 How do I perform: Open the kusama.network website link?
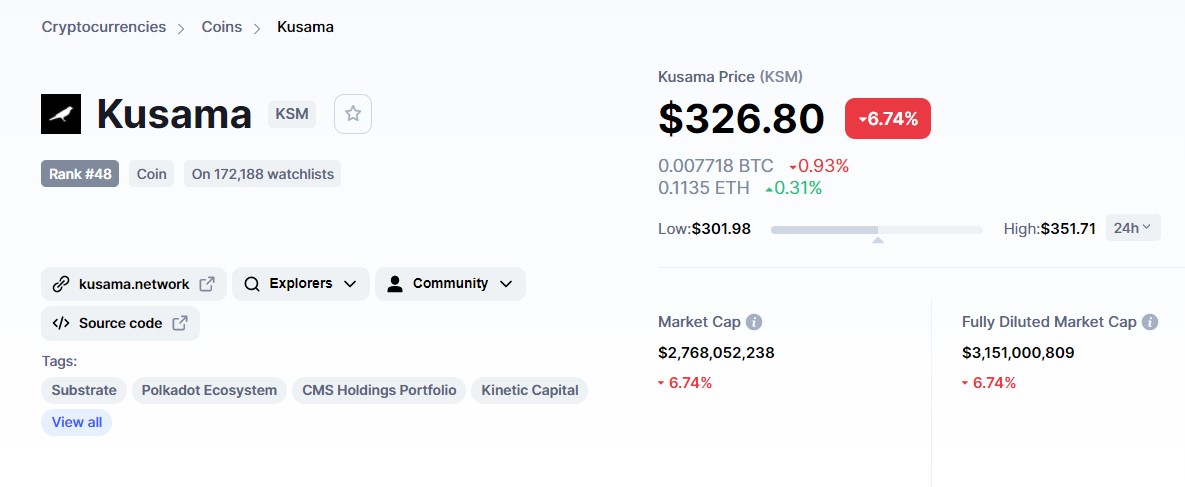pyautogui.click(x=134, y=284)
